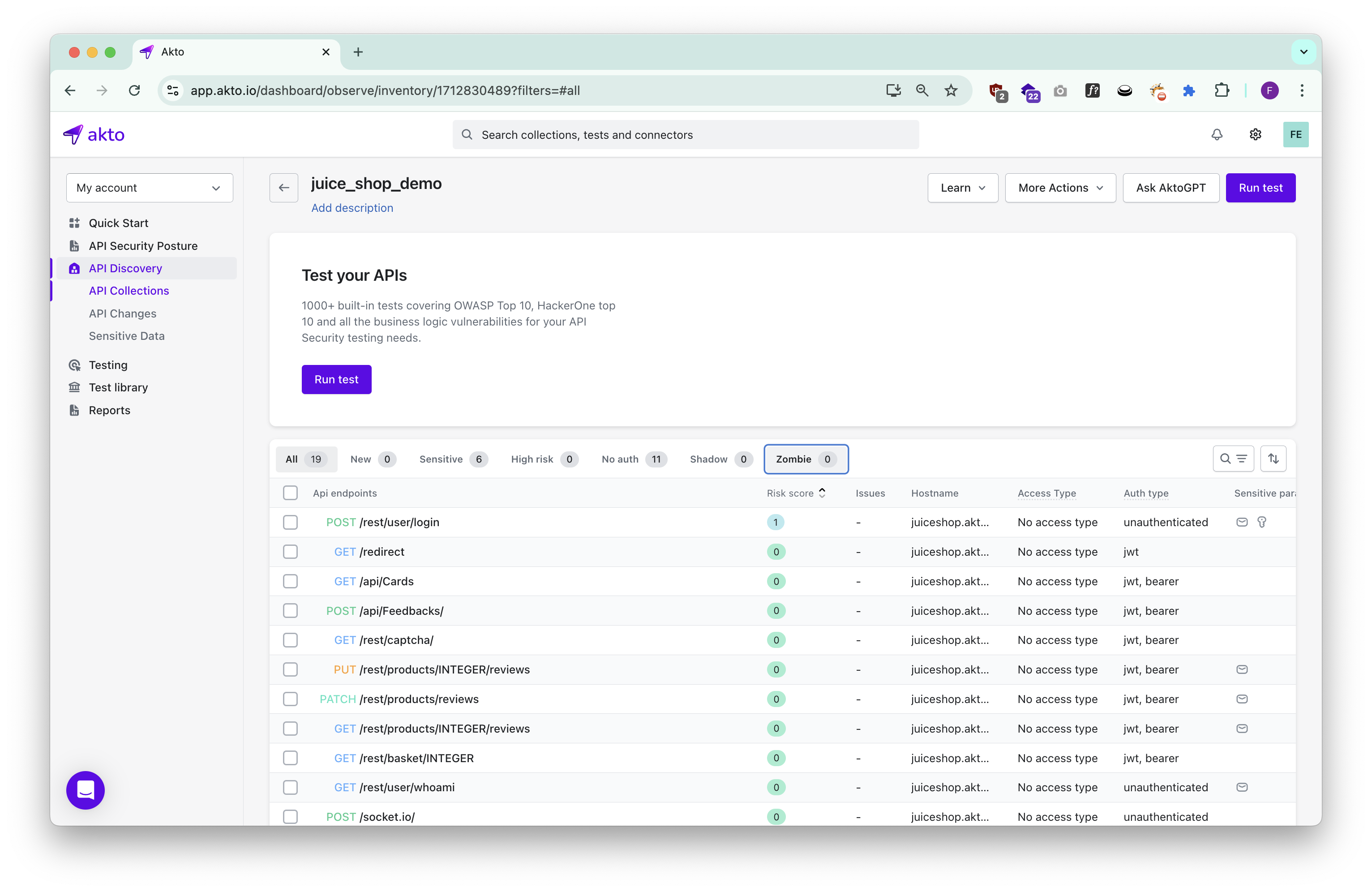The height and width of the screenshot is (892, 1372).
Task: Click the sort arrows icon button
Action: 1273,459
